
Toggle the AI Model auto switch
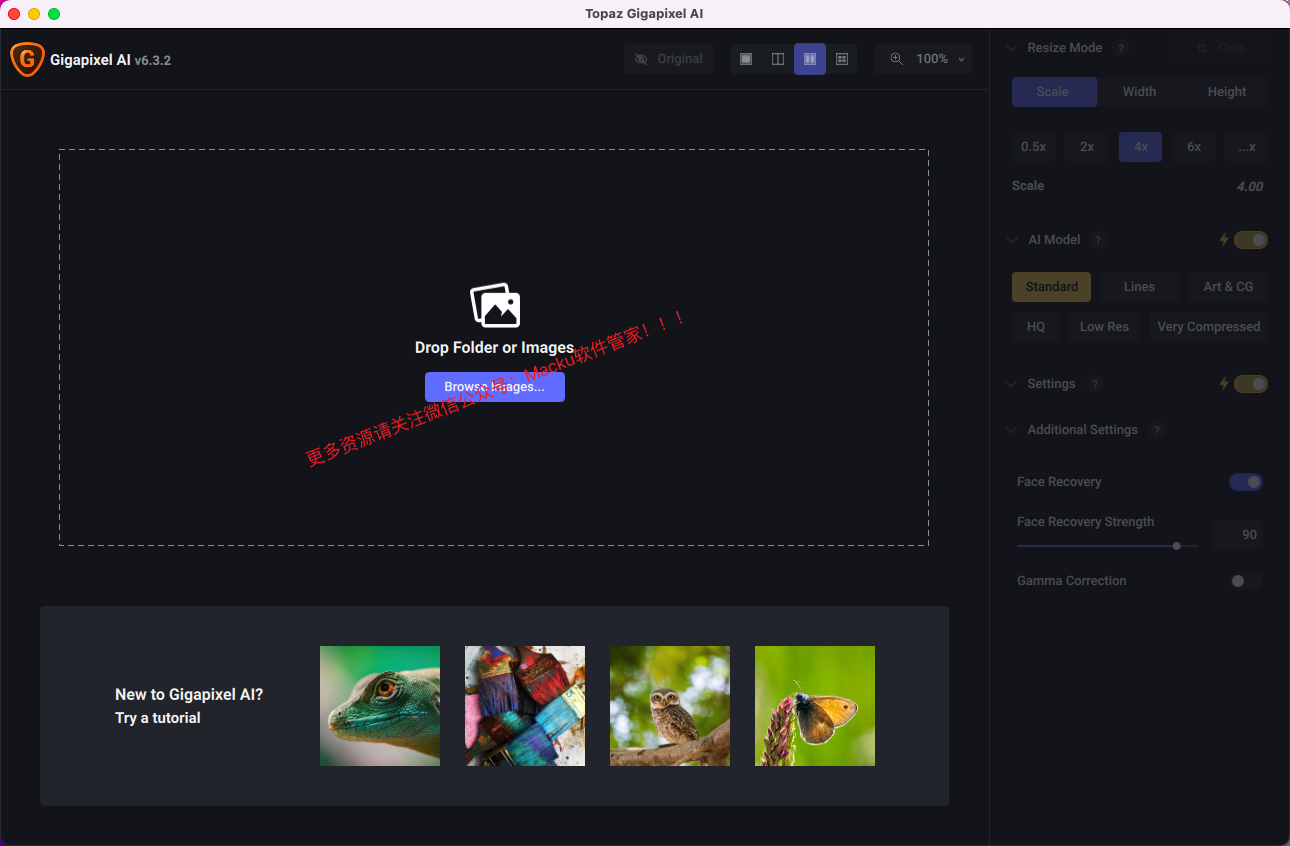point(1251,240)
